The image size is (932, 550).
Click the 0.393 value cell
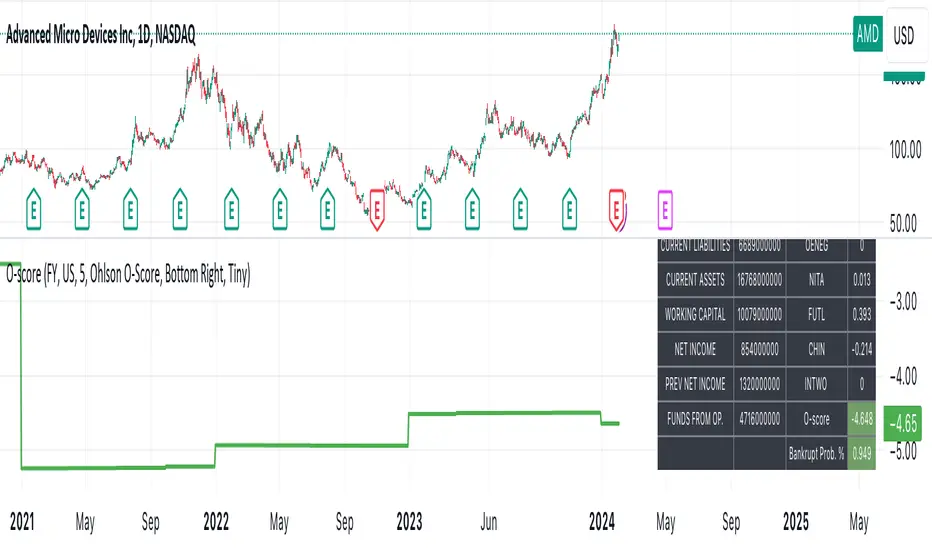[861, 314]
